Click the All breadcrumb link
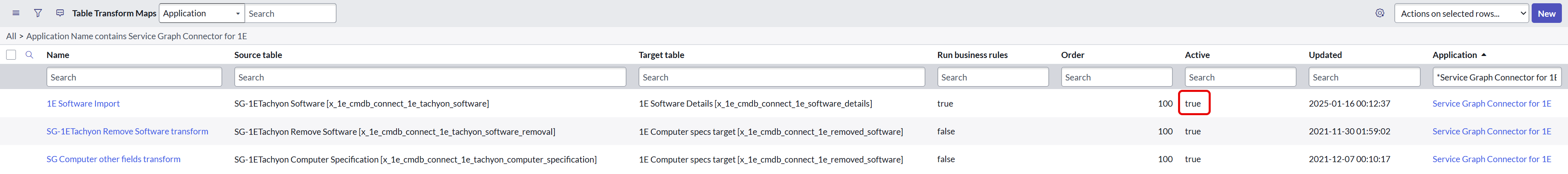1568x174 pixels. [x=11, y=36]
